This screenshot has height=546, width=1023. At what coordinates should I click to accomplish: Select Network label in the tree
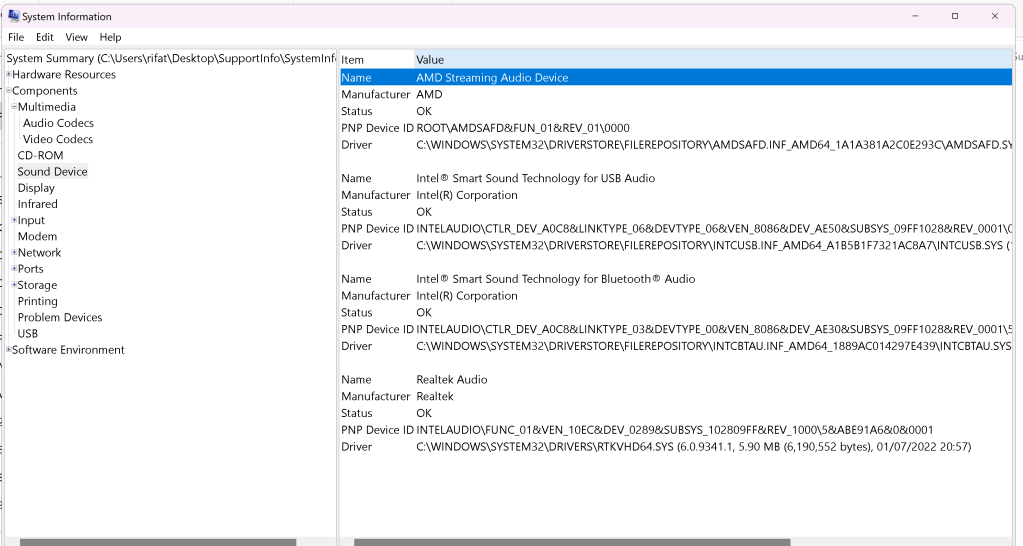point(39,252)
